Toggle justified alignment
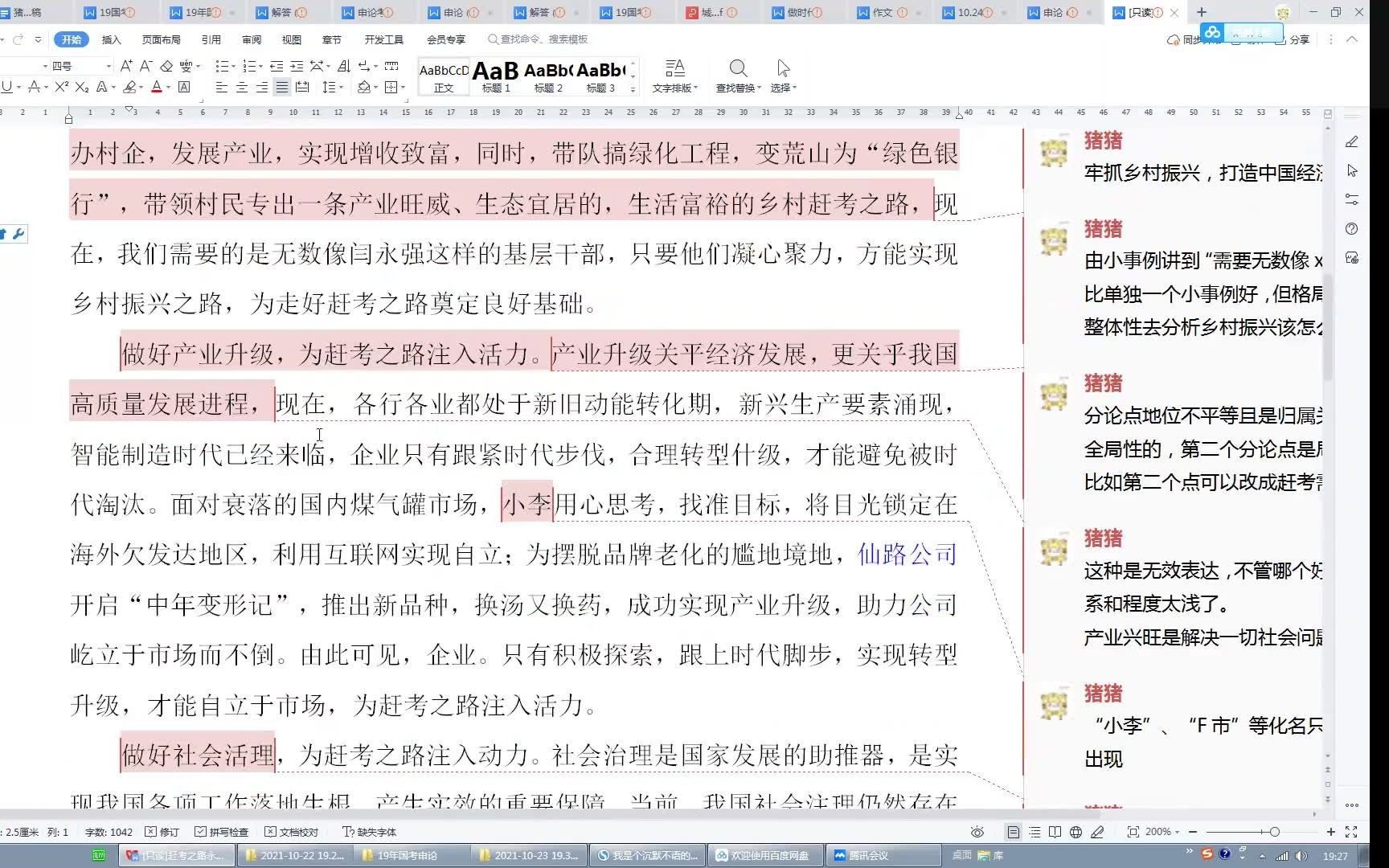This screenshot has width=1389, height=868. pos(281,87)
